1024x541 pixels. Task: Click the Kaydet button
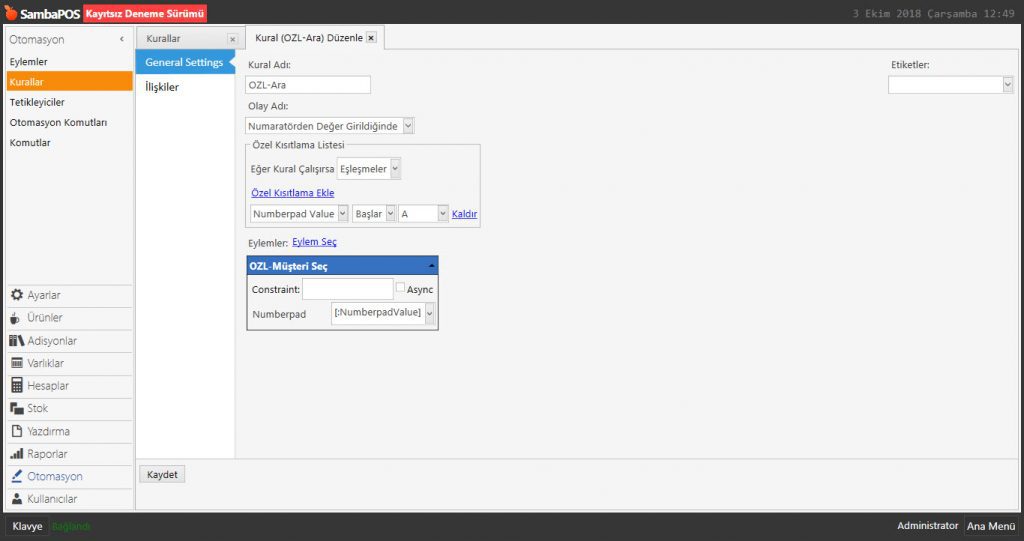pos(162,474)
